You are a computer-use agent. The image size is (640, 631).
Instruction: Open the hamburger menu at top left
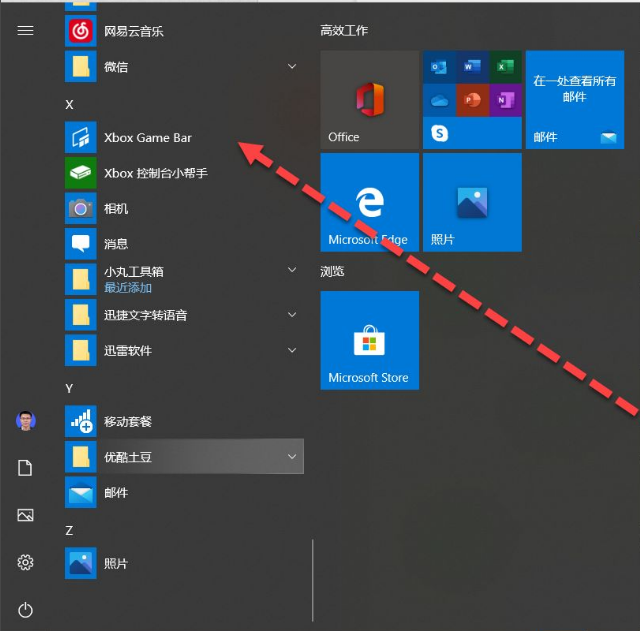[26, 30]
